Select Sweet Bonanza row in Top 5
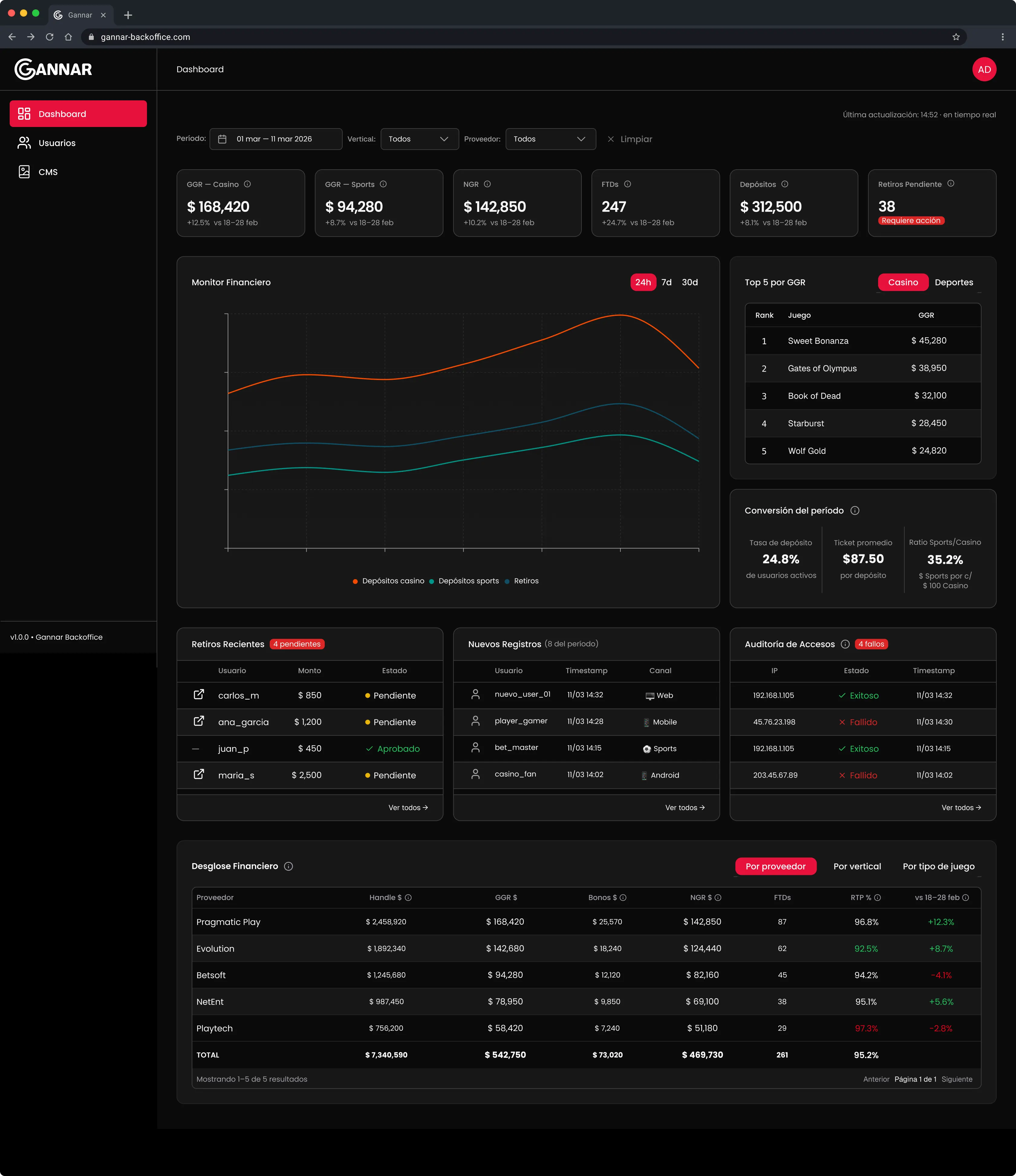 point(863,340)
